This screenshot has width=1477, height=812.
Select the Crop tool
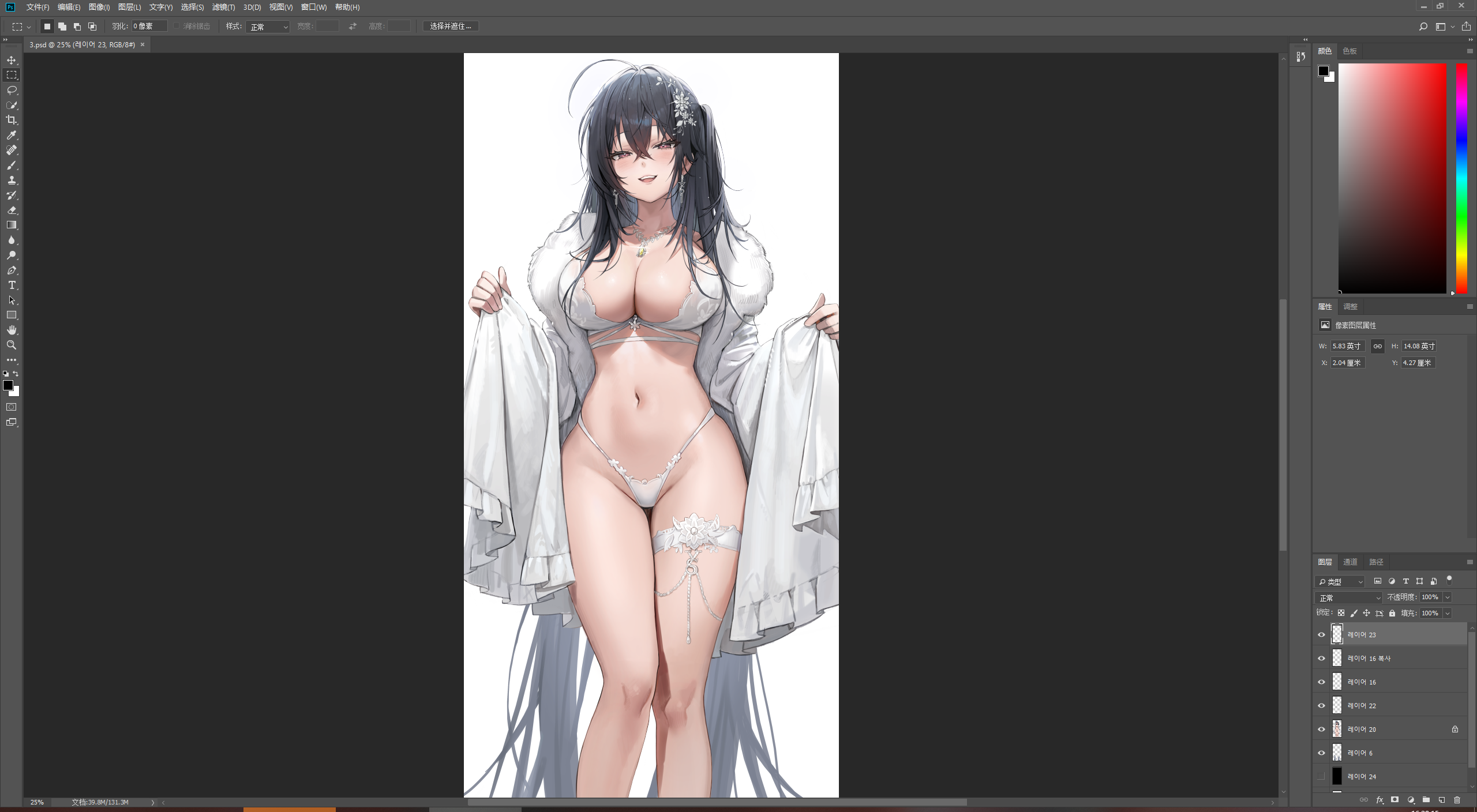click(x=12, y=120)
